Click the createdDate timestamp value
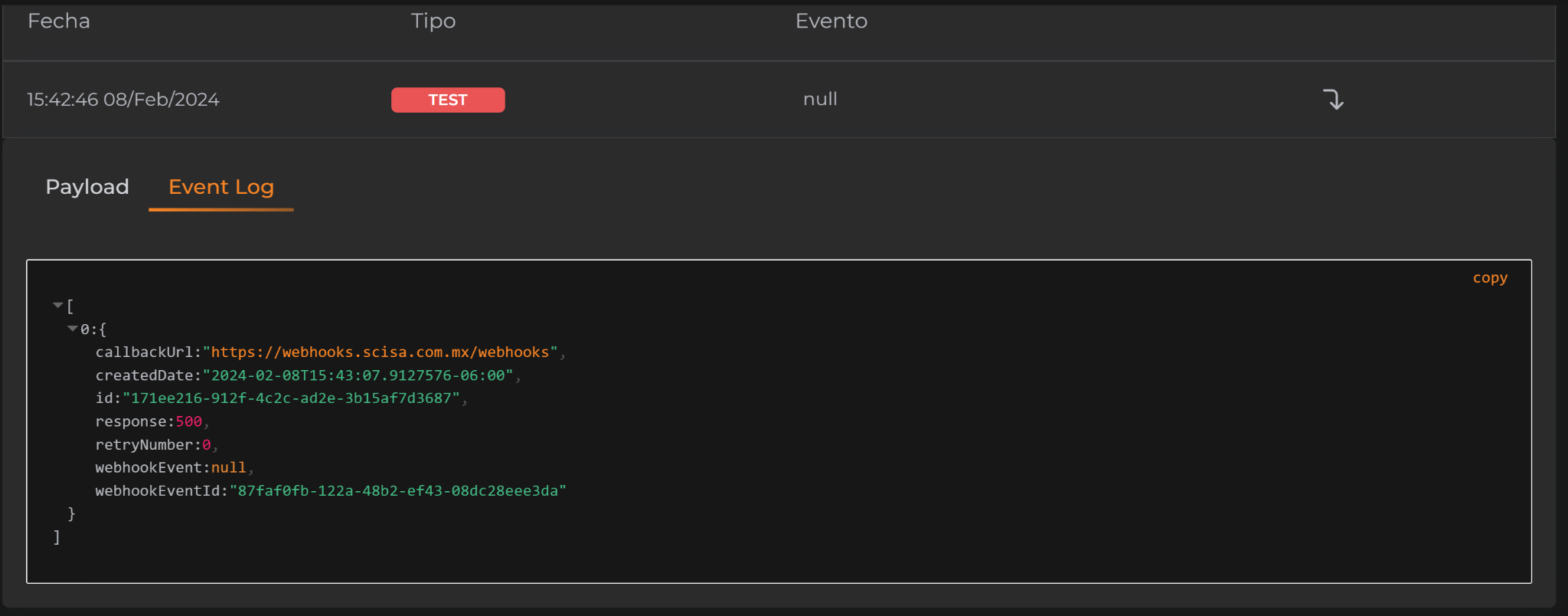1568x616 pixels. coord(358,375)
